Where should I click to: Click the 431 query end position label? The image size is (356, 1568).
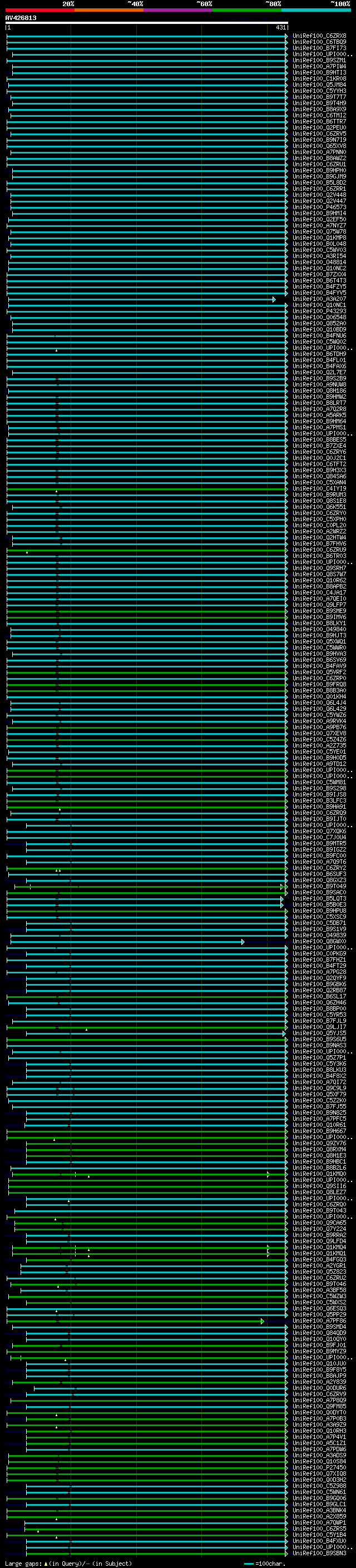click(280, 27)
